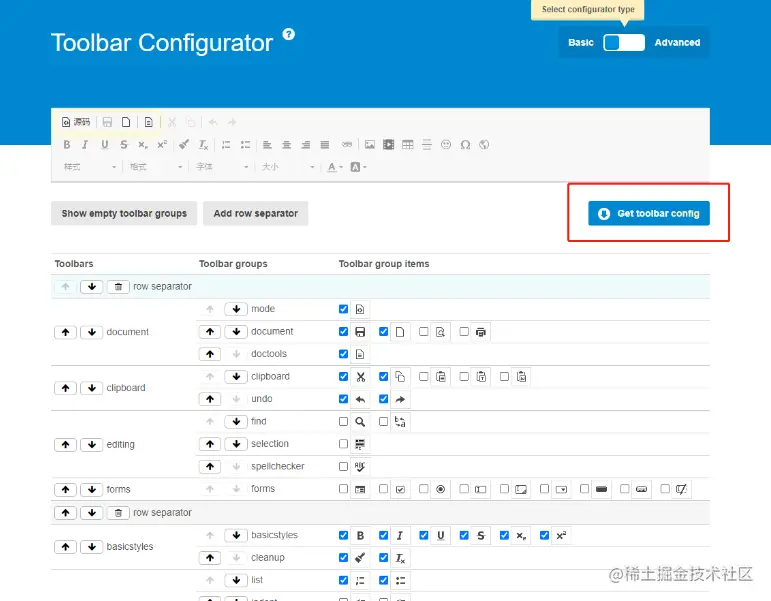Click the Strikethrough icon in preview toolbar

(123, 145)
